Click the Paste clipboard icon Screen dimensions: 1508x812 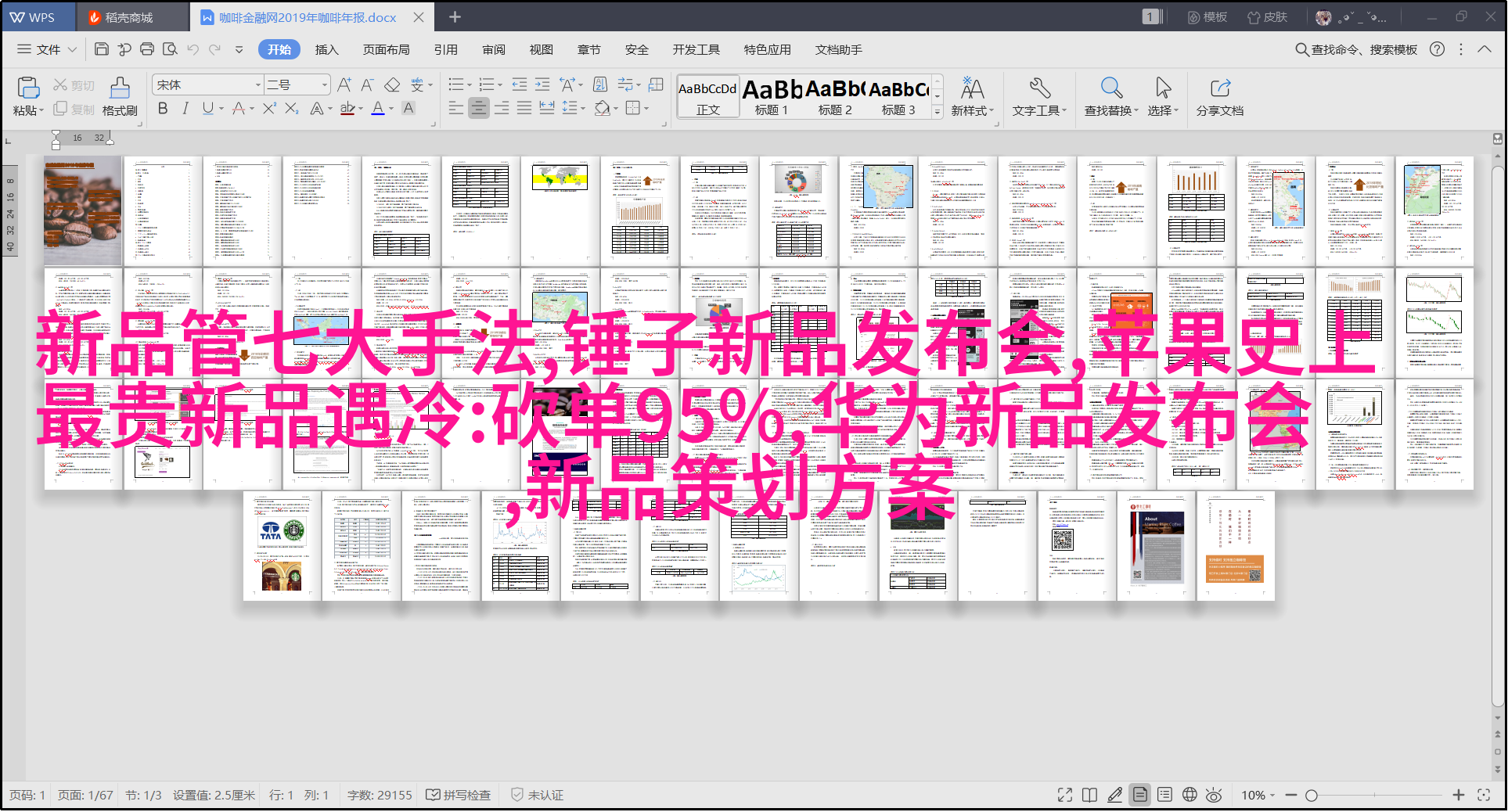click(x=28, y=88)
